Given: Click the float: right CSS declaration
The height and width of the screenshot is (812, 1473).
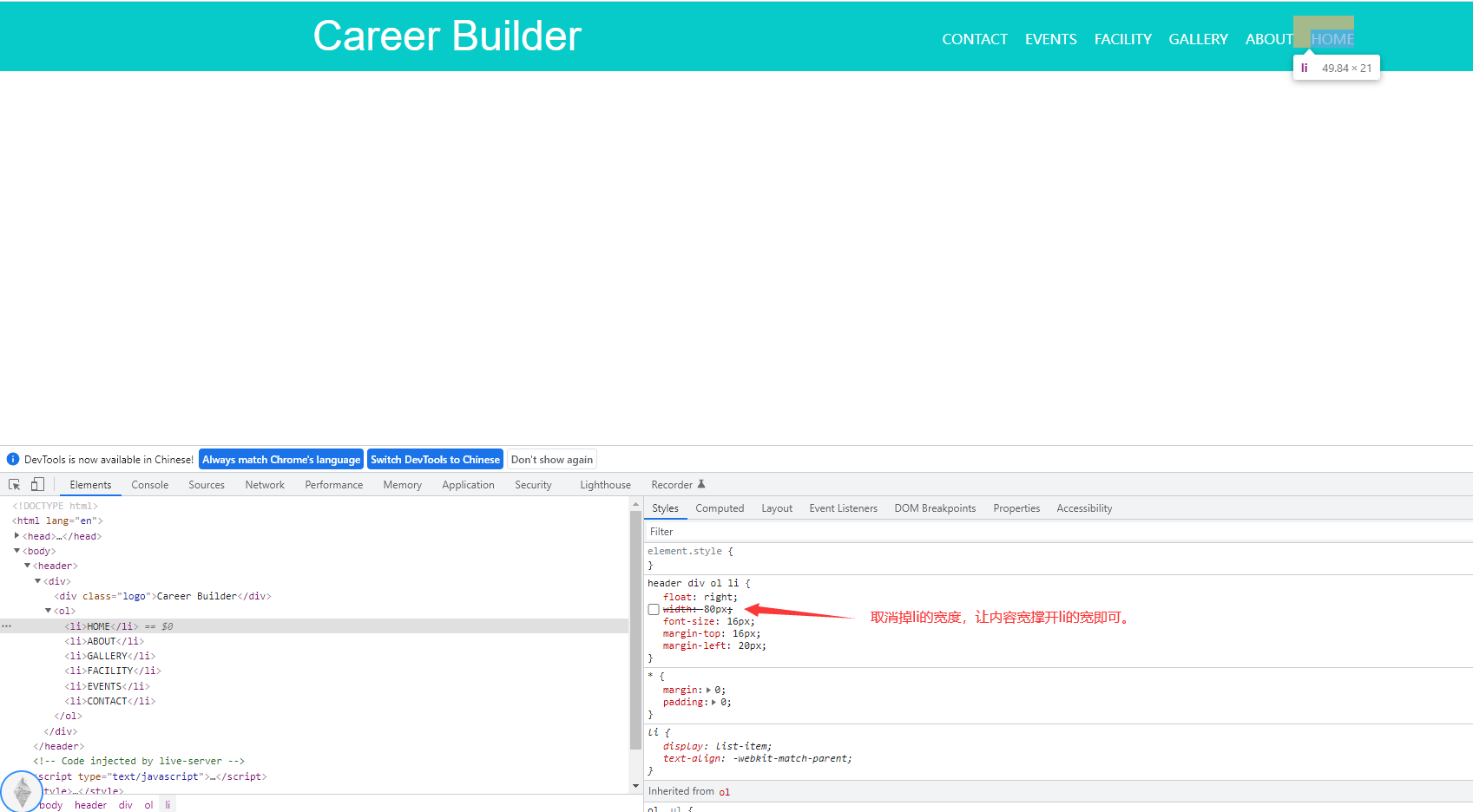Looking at the screenshot, I should pyautogui.click(x=700, y=597).
